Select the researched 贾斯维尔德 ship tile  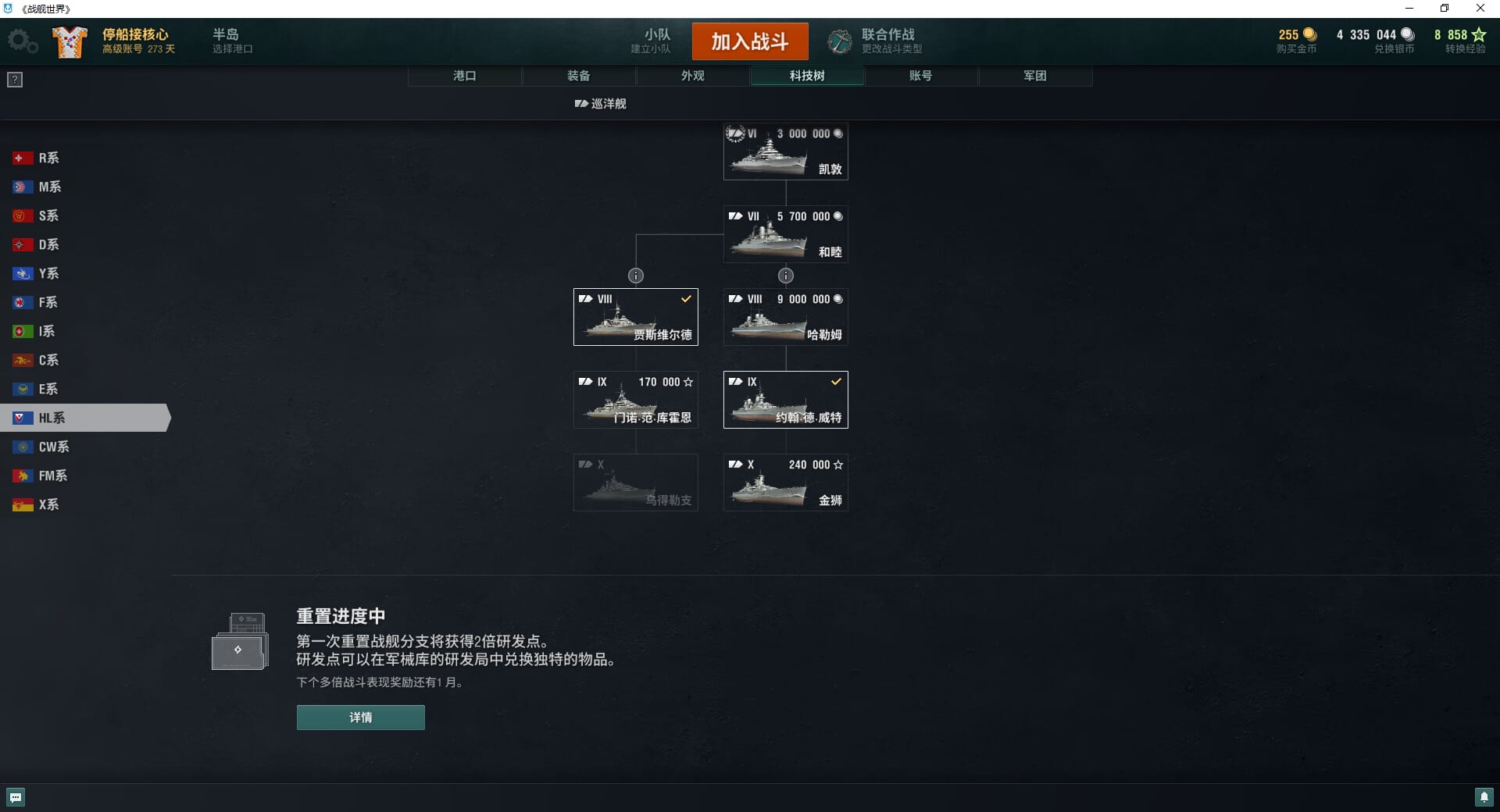point(636,317)
